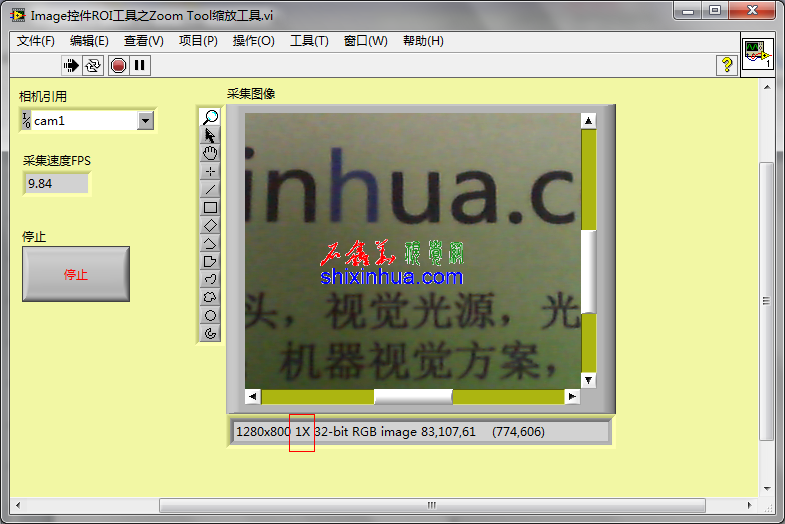Open the 文件(F) menu

(x=36, y=41)
